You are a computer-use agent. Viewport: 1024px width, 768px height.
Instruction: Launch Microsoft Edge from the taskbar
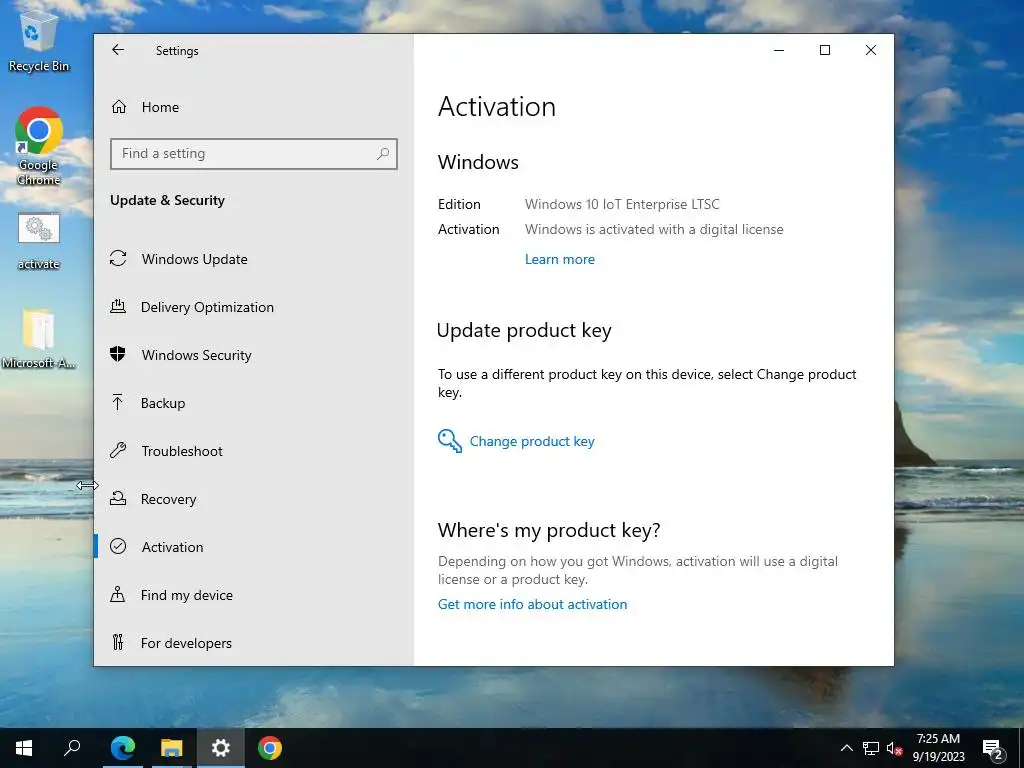pyautogui.click(x=123, y=748)
